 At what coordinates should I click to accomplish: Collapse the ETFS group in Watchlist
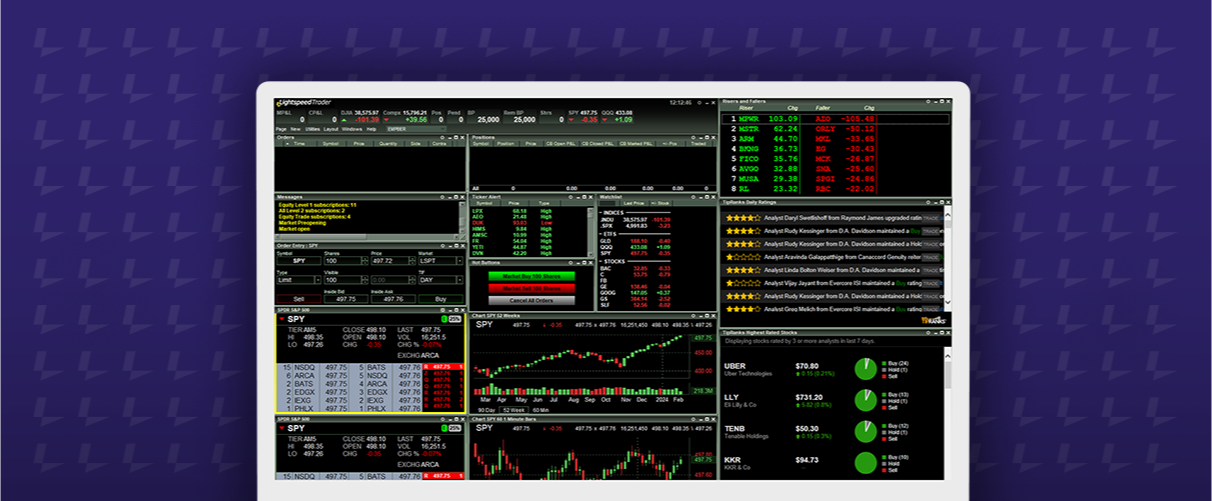point(601,234)
